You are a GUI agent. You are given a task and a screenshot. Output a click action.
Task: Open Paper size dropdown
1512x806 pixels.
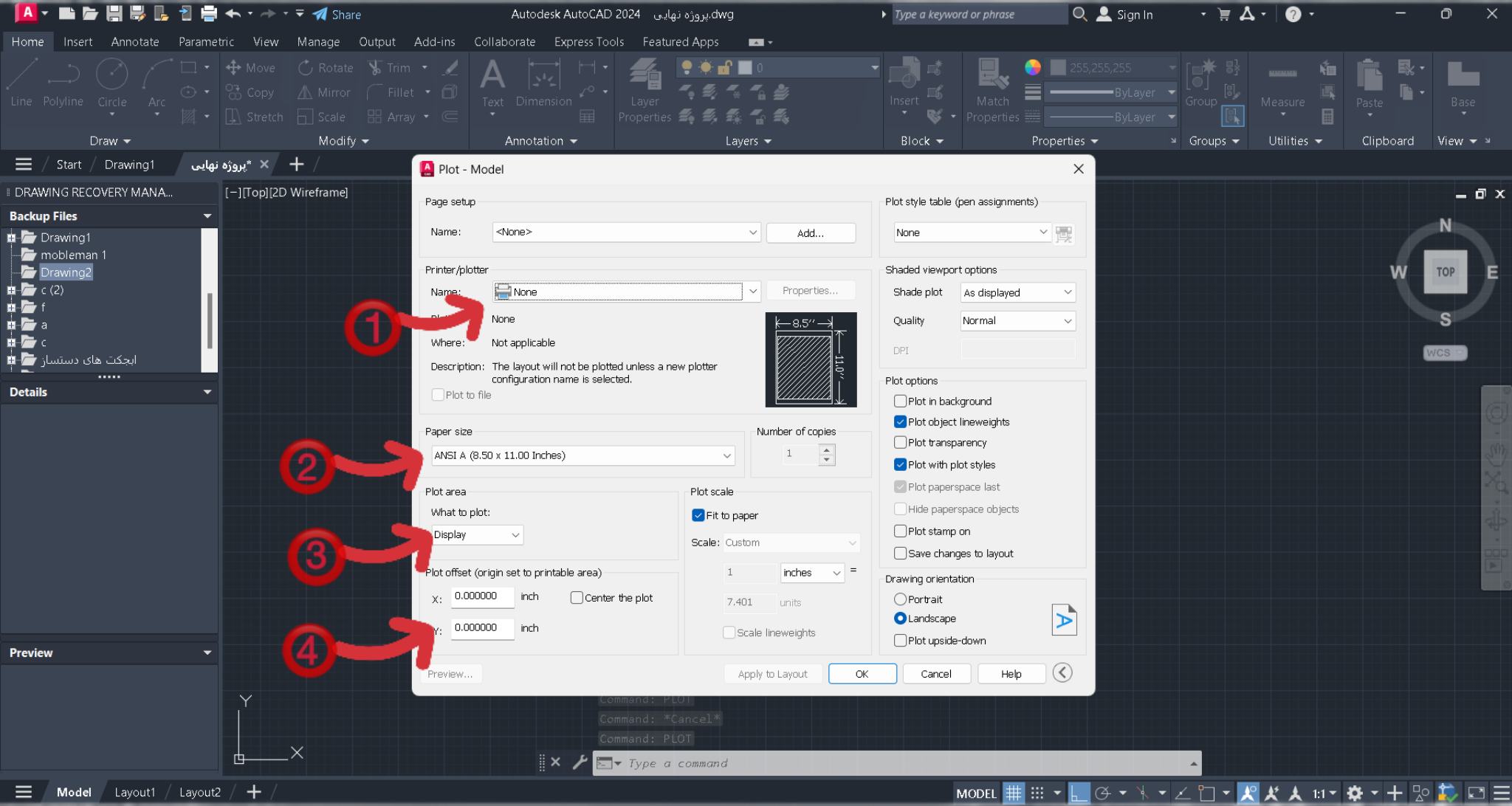tap(583, 455)
